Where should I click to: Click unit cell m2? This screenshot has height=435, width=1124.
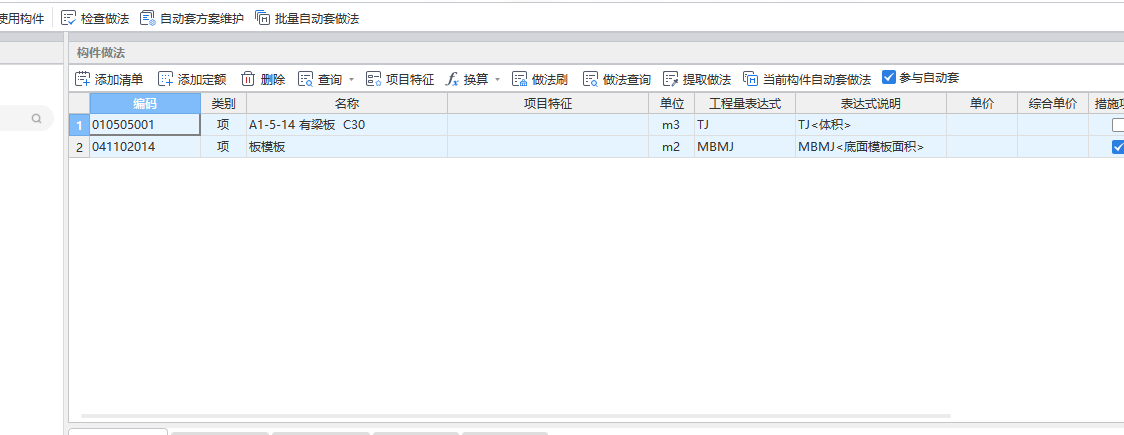[x=672, y=147]
